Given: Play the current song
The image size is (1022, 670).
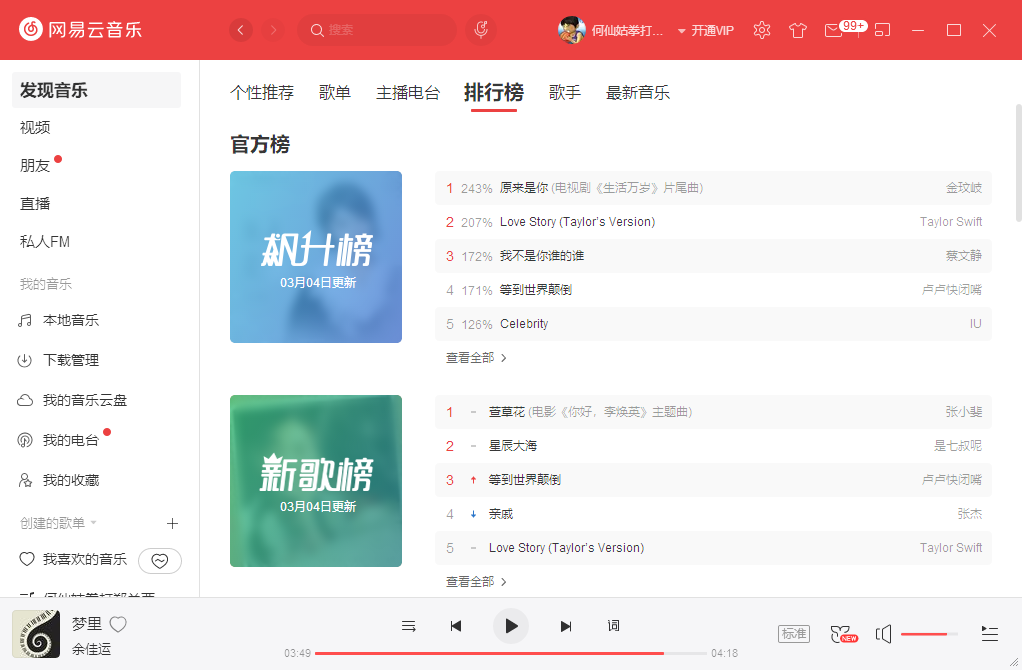Looking at the screenshot, I should (510, 626).
